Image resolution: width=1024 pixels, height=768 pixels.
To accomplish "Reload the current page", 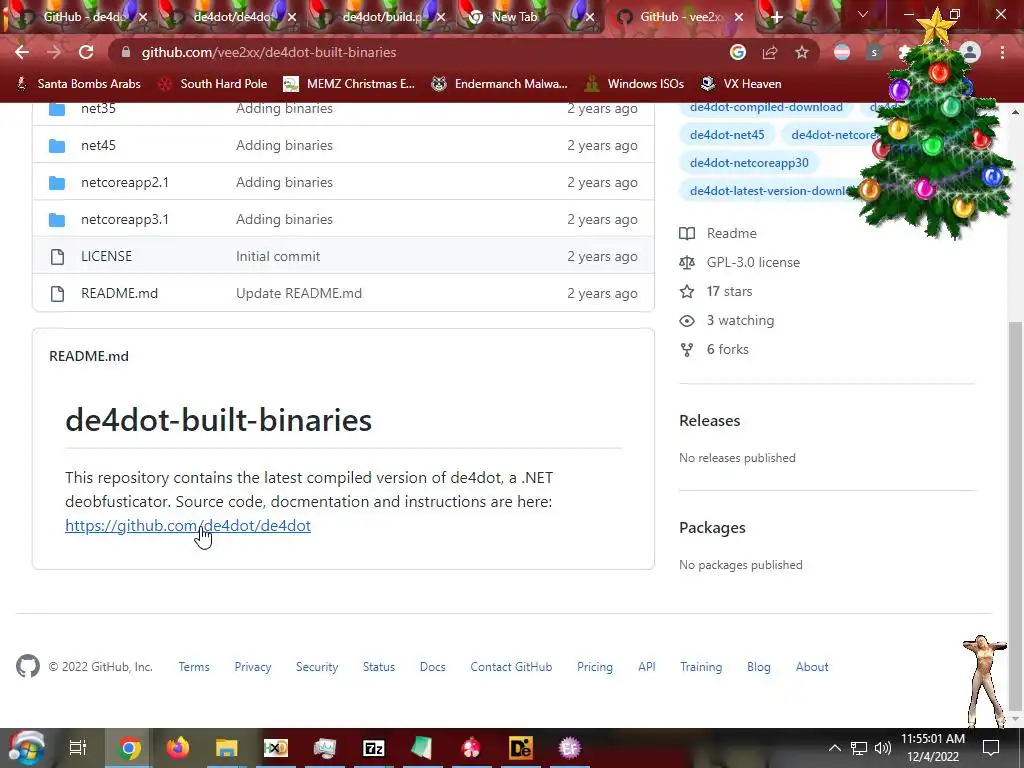I will coord(86,52).
